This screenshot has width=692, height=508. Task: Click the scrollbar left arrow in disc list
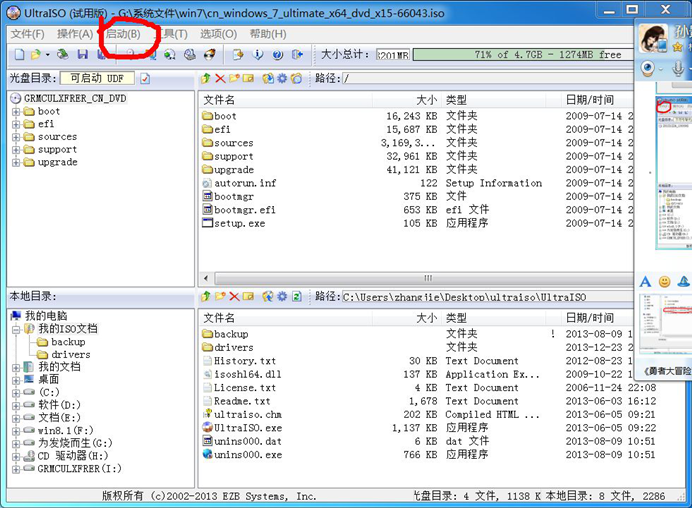pyautogui.click(x=206, y=278)
